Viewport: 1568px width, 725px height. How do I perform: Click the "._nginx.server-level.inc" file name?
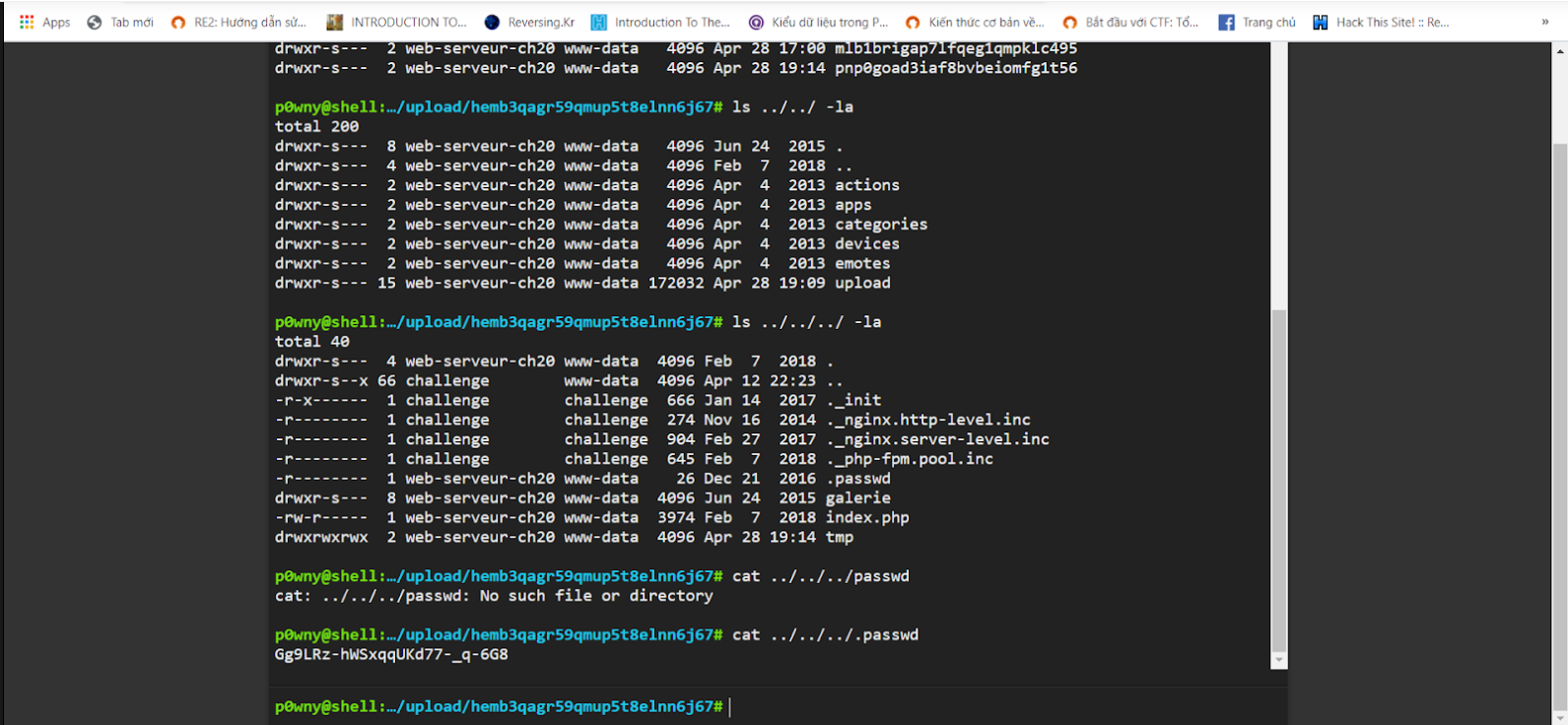(937, 439)
